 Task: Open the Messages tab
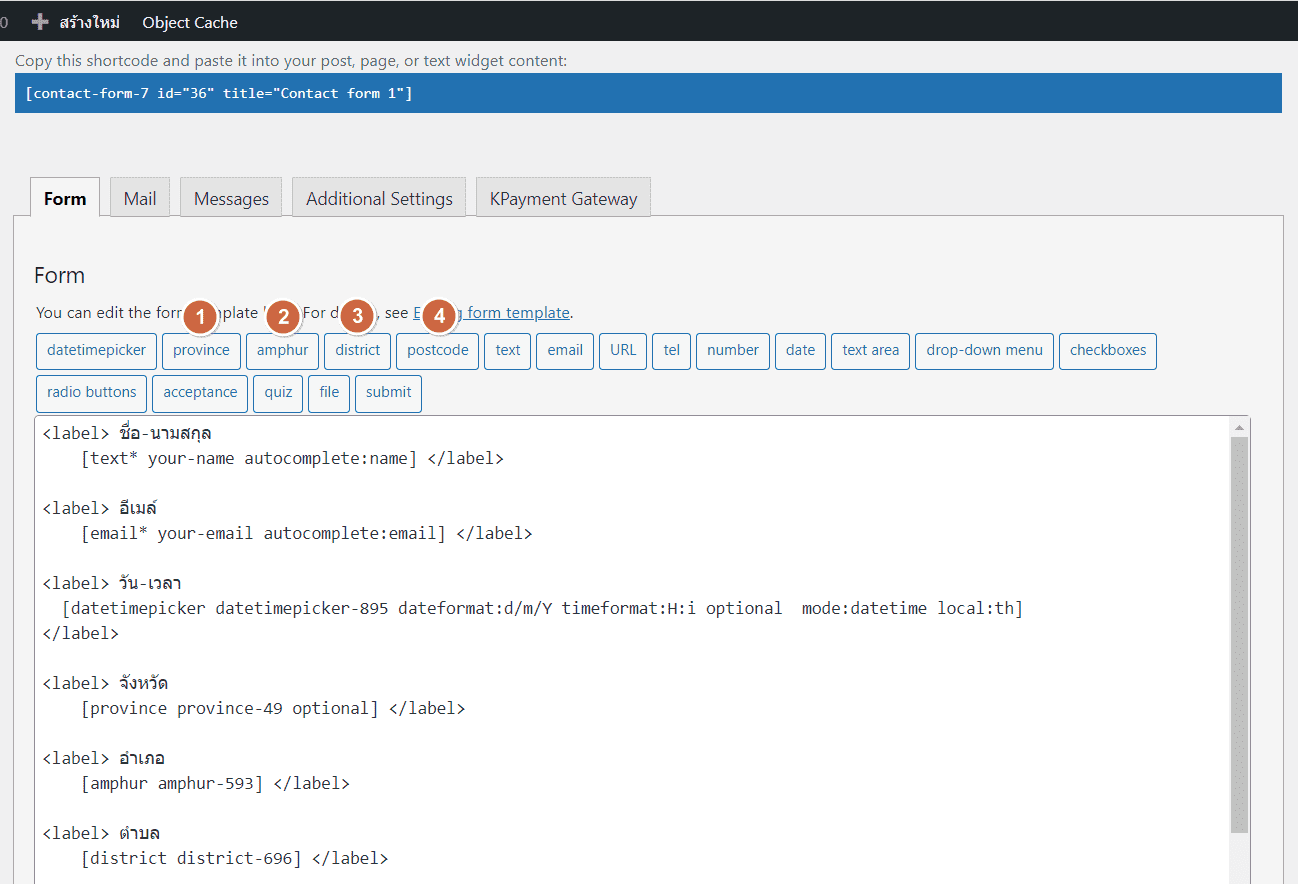(x=231, y=198)
